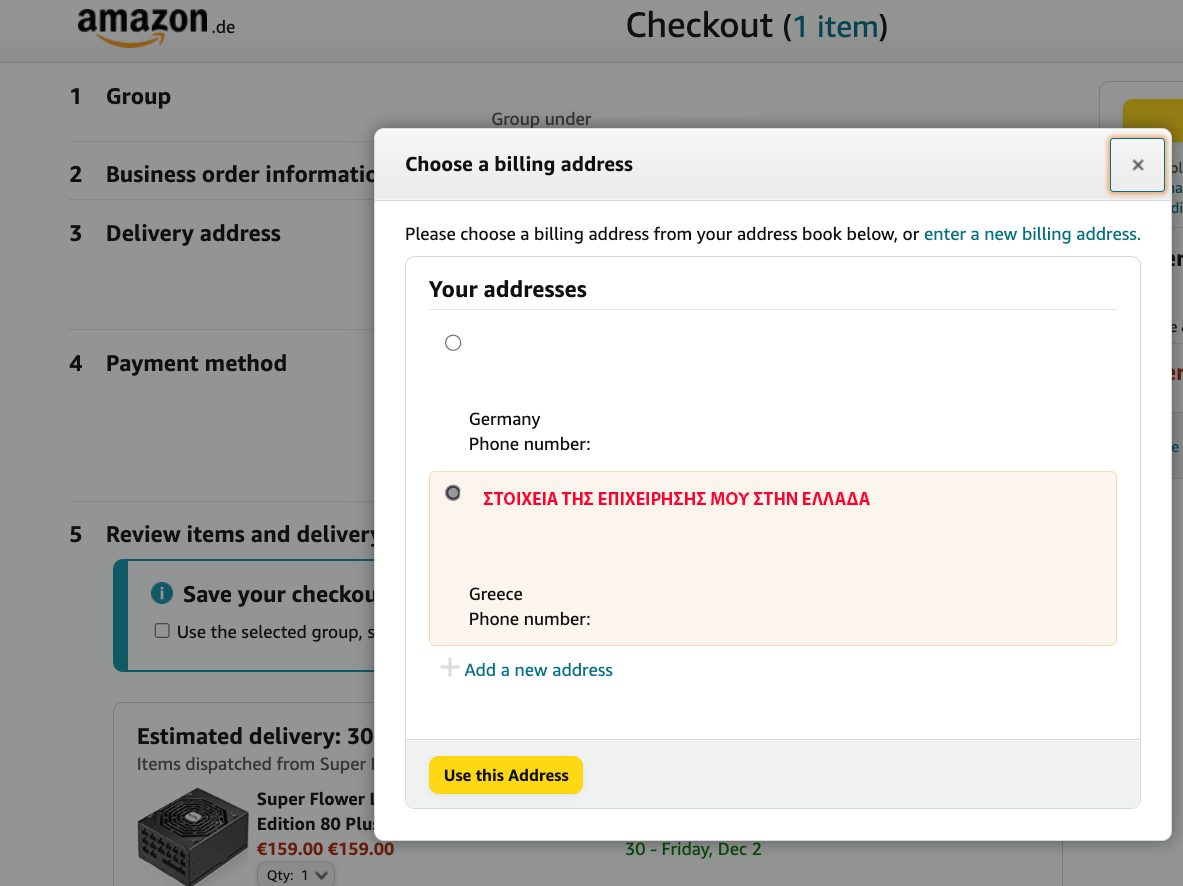Close the billing address dialog
This screenshot has width=1183, height=886.
pyautogui.click(x=1137, y=165)
